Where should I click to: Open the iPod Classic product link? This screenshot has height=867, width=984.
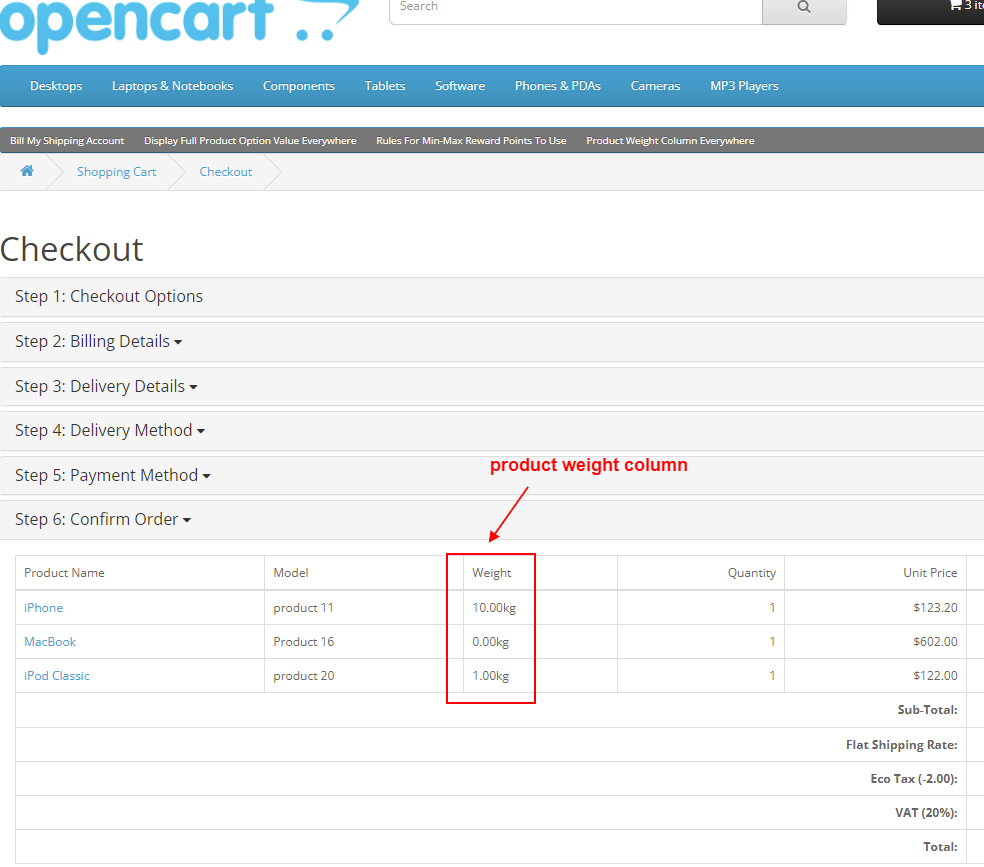(x=57, y=676)
